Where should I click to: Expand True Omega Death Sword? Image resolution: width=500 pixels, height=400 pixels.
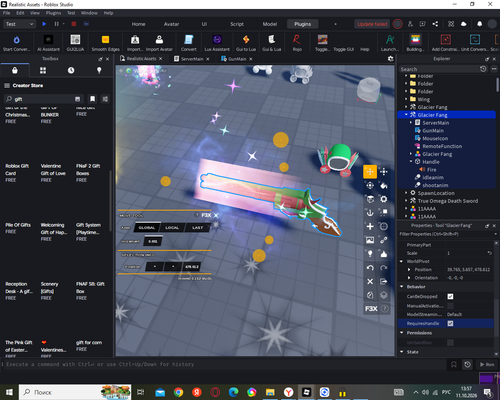(406, 201)
